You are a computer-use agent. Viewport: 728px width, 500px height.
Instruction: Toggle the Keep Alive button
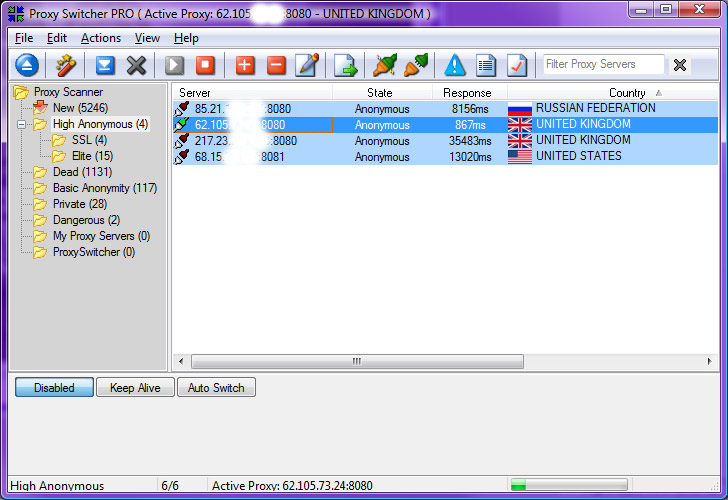click(x=135, y=387)
